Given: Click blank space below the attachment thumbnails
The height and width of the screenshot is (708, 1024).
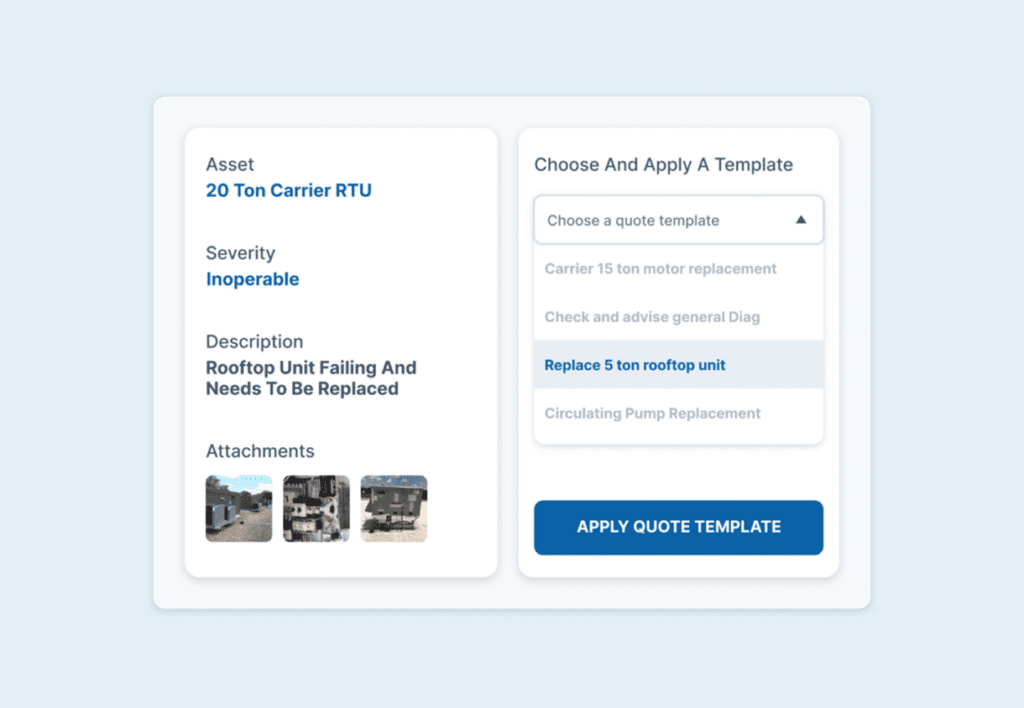Looking at the screenshot, I should click(340, 560).
